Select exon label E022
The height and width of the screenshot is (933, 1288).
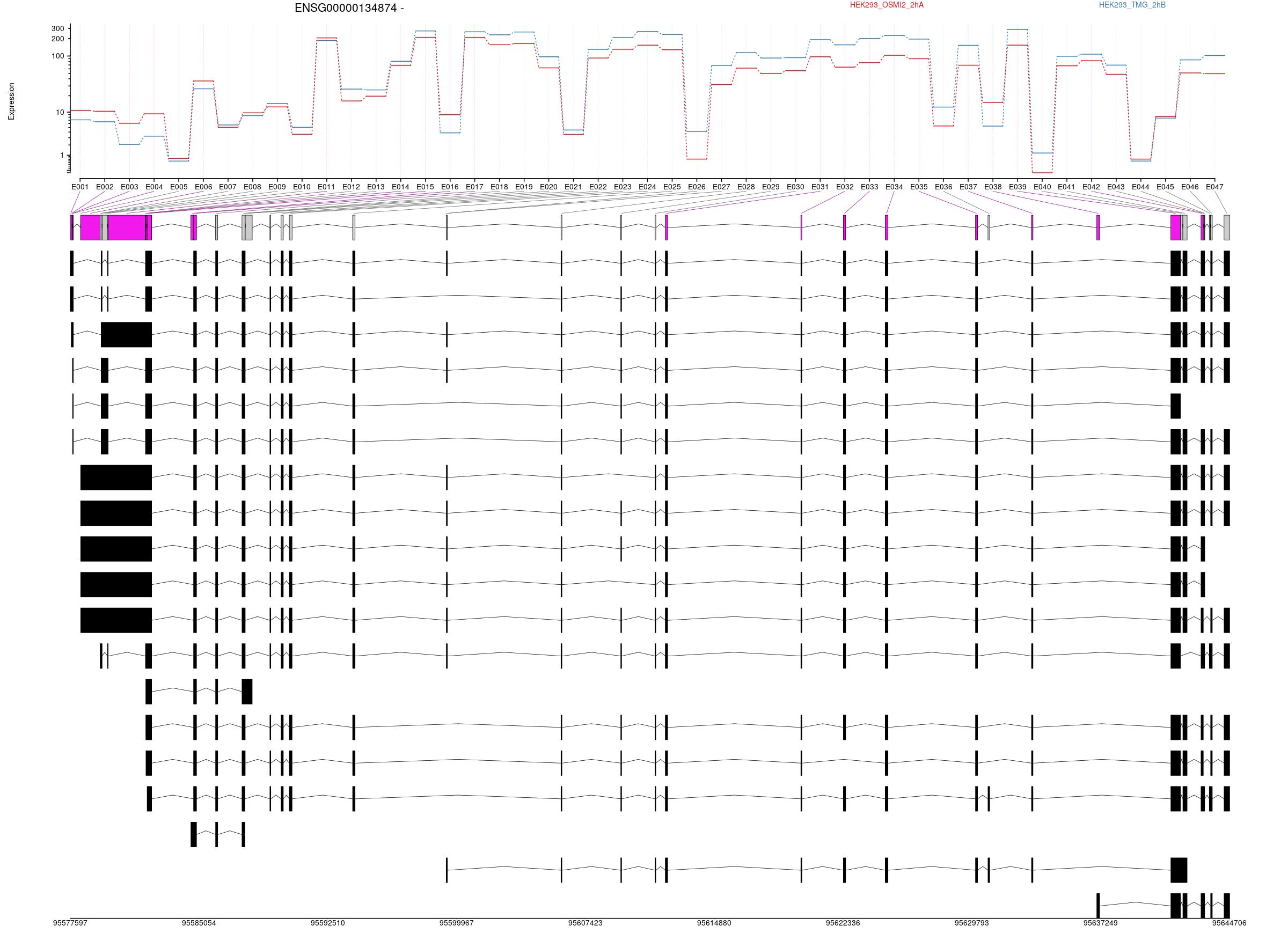click(x=598, y=187)
